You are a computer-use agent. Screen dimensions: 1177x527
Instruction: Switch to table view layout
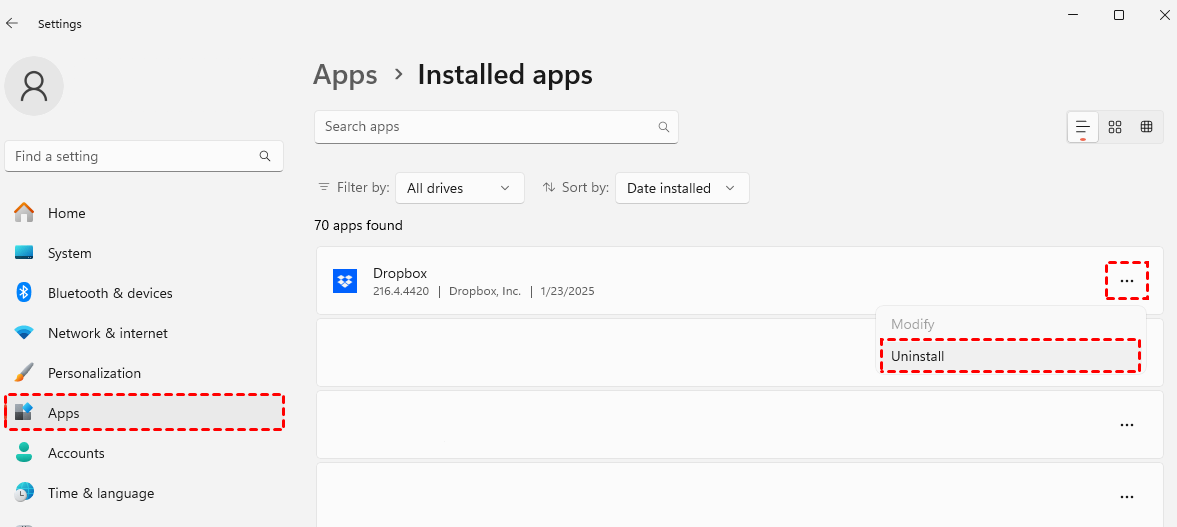tap(1147, 127)
